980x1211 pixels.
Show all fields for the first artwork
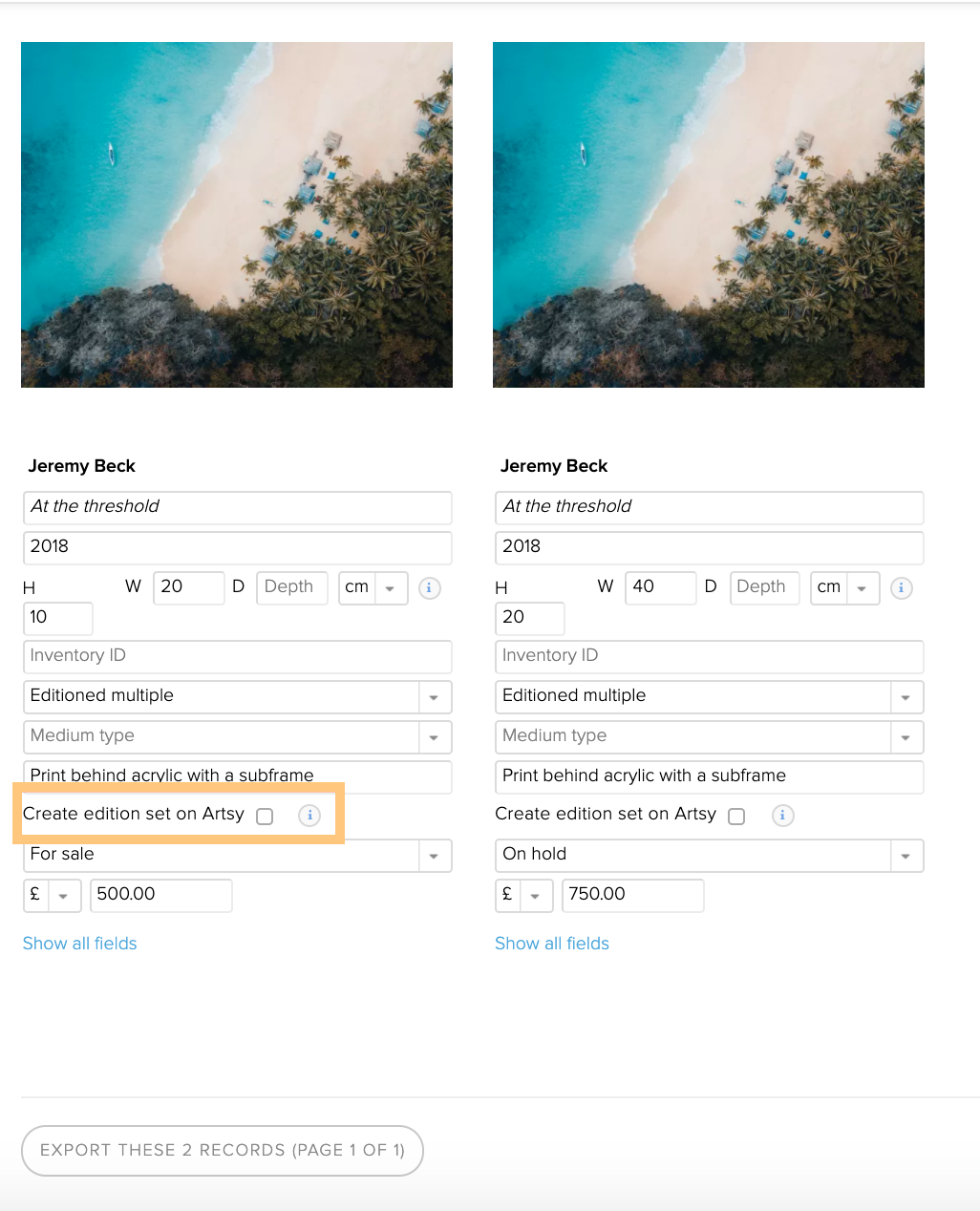(x=80, y=944)
